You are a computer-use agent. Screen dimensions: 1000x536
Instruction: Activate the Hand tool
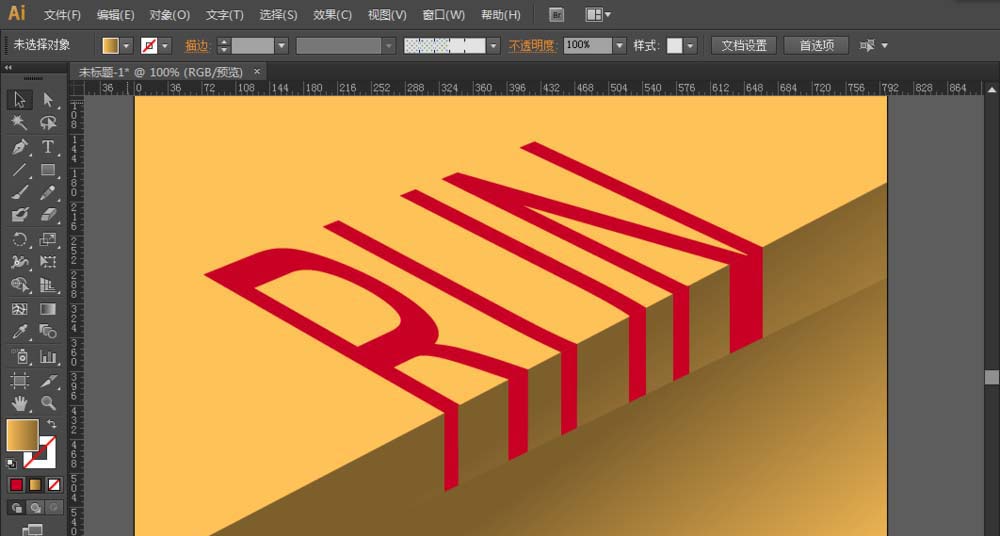tap(19, 404)
